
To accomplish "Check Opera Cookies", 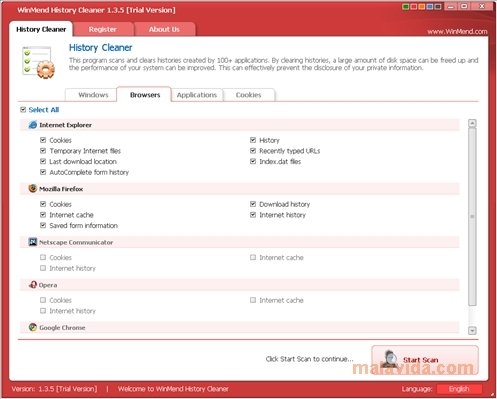I will (43, 300).
